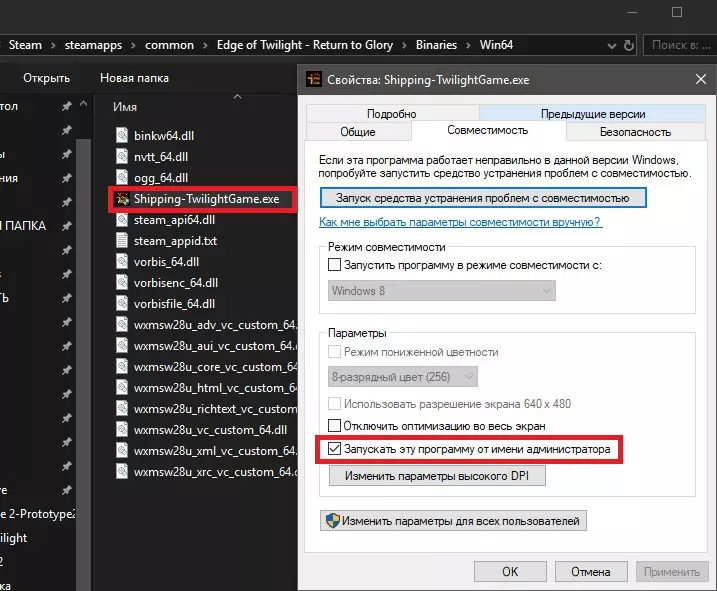Click the wxmsw28u_core_vc_custom file icon
717x591 pixels.
(122, 367)
